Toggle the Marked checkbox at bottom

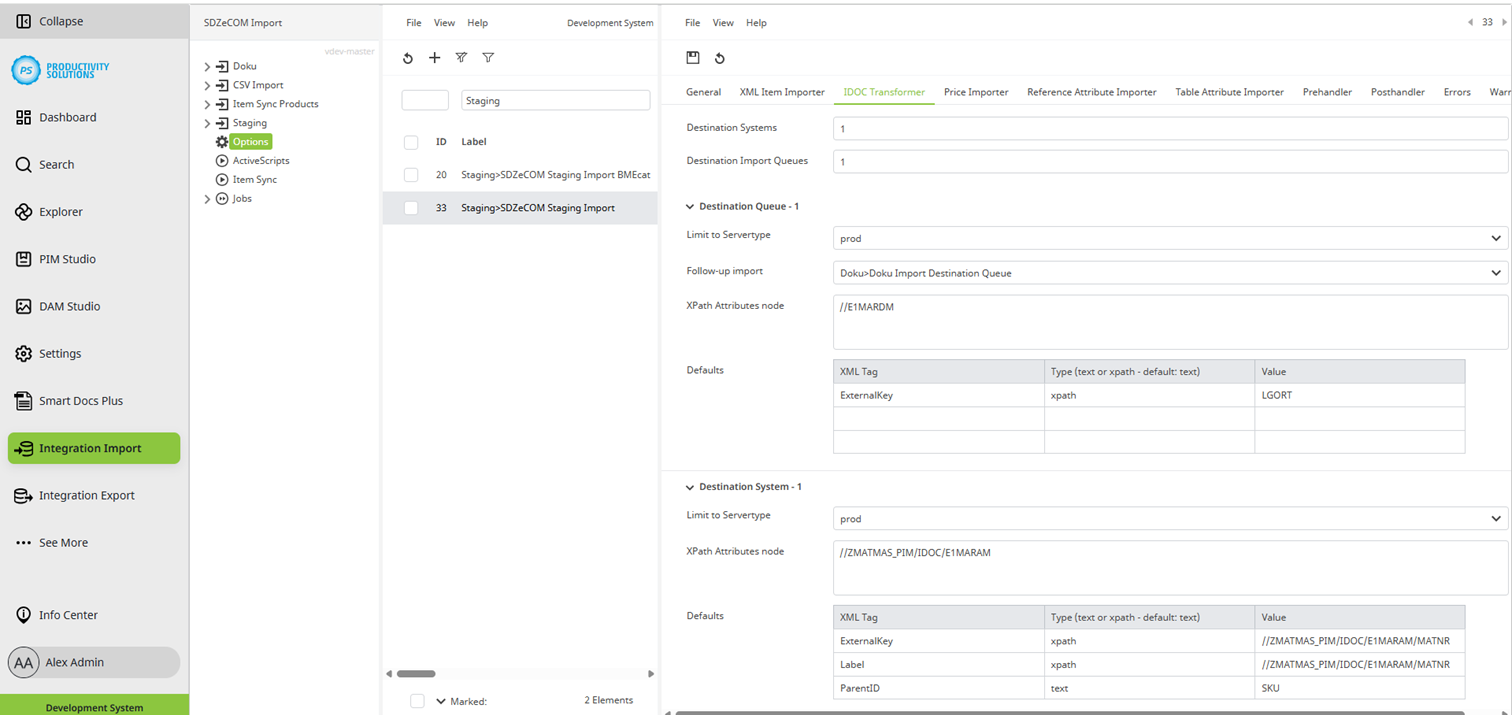(417, 701)
